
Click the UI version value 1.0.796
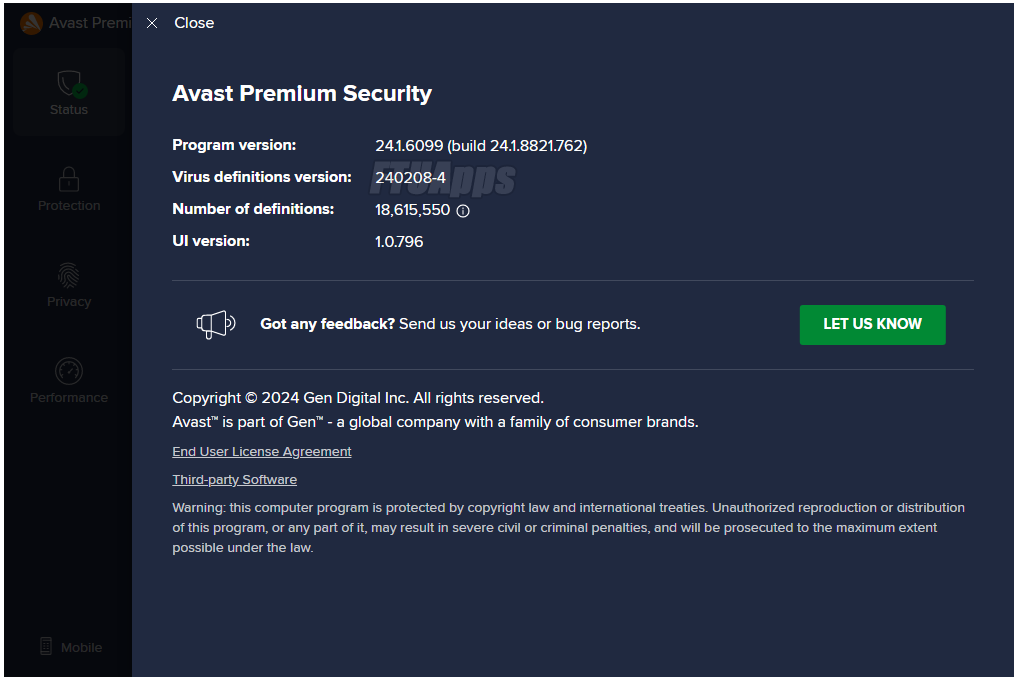399,242
